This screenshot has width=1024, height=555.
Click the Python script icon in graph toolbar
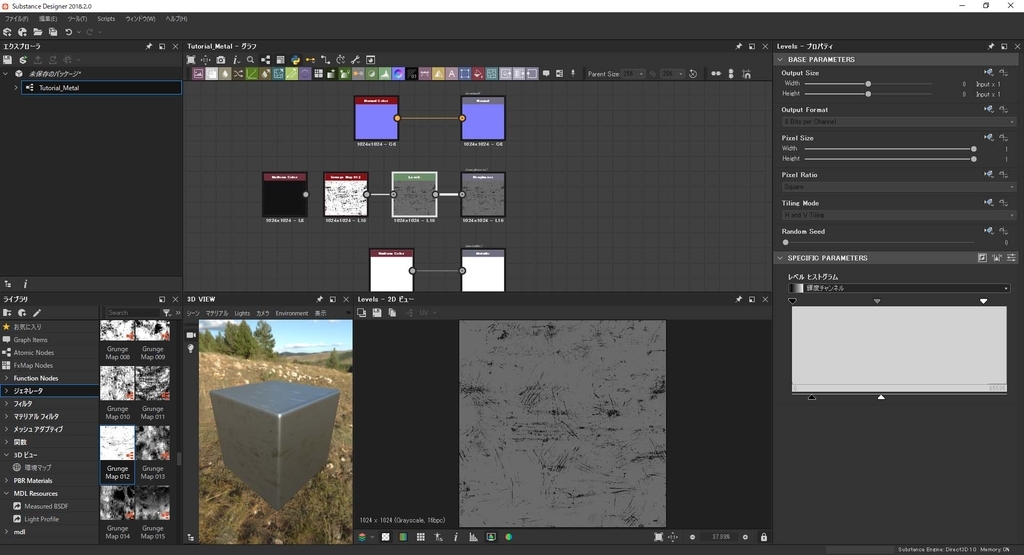pyautogui.click(x=295, y=59)
